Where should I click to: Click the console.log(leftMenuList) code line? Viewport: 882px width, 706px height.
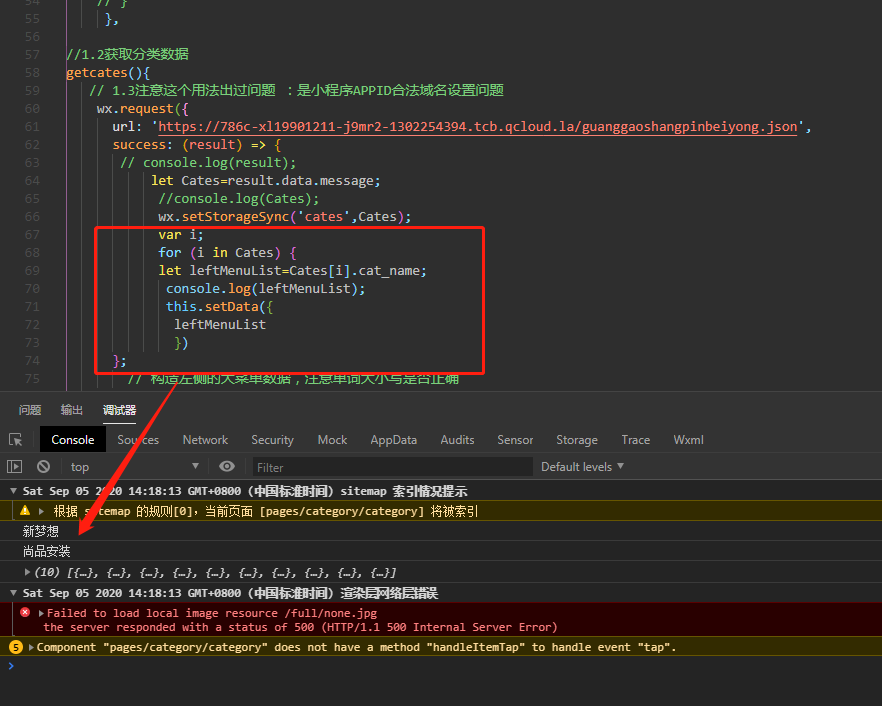coord(266,289)
